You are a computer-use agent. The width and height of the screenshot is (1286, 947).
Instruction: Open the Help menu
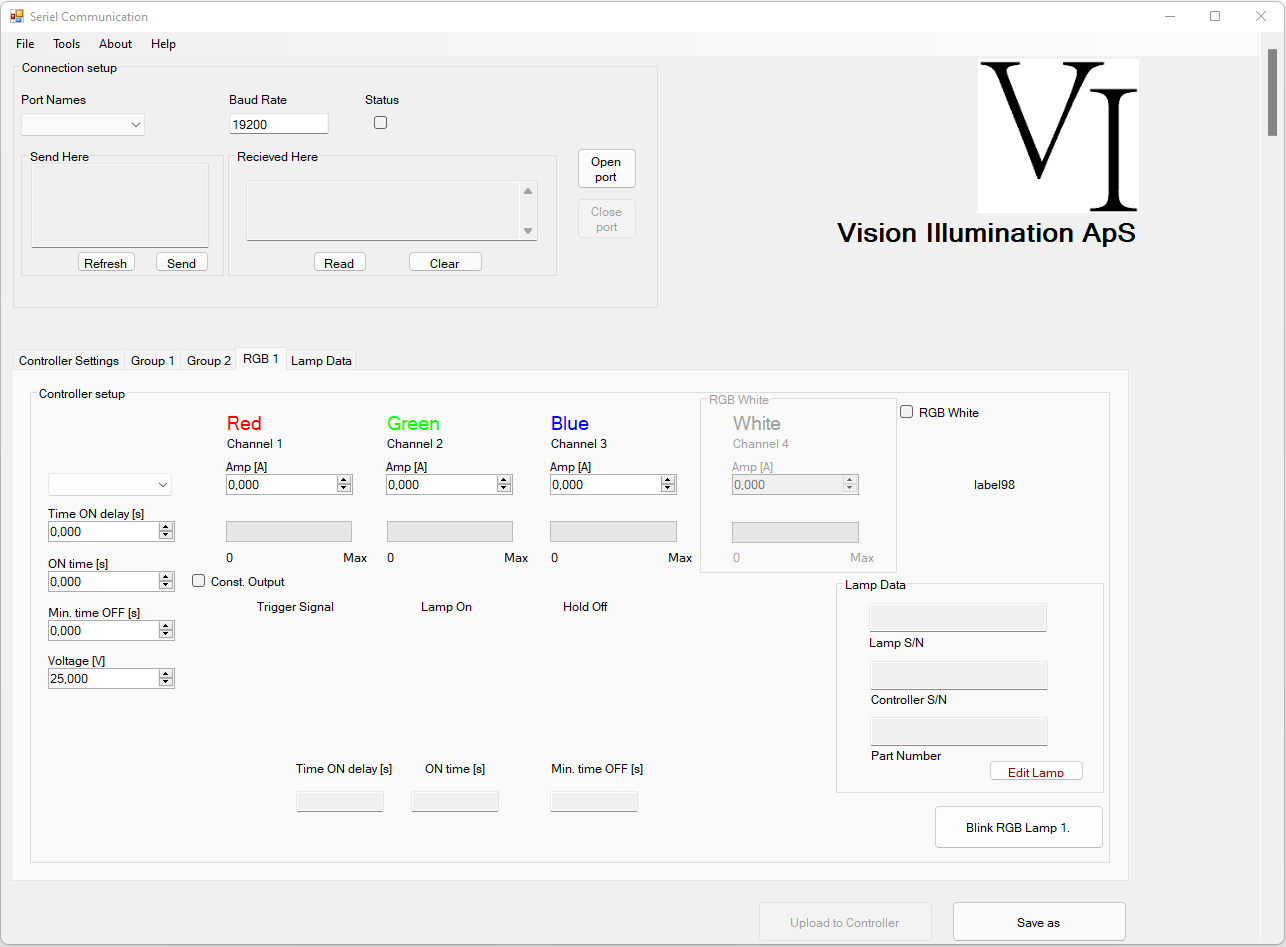pos(163,44)
